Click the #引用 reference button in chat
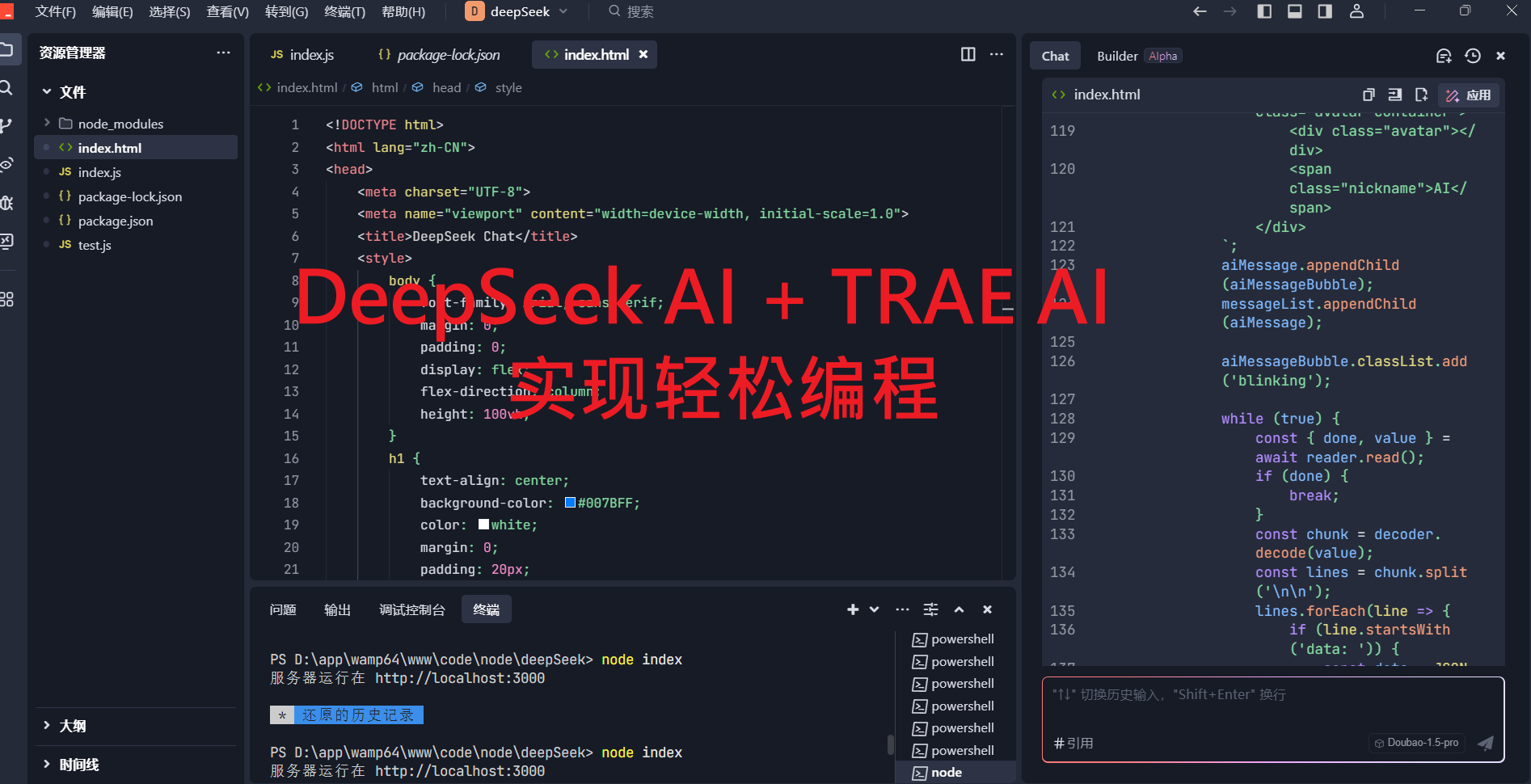1531x784 pixels. coord(1073,743)
